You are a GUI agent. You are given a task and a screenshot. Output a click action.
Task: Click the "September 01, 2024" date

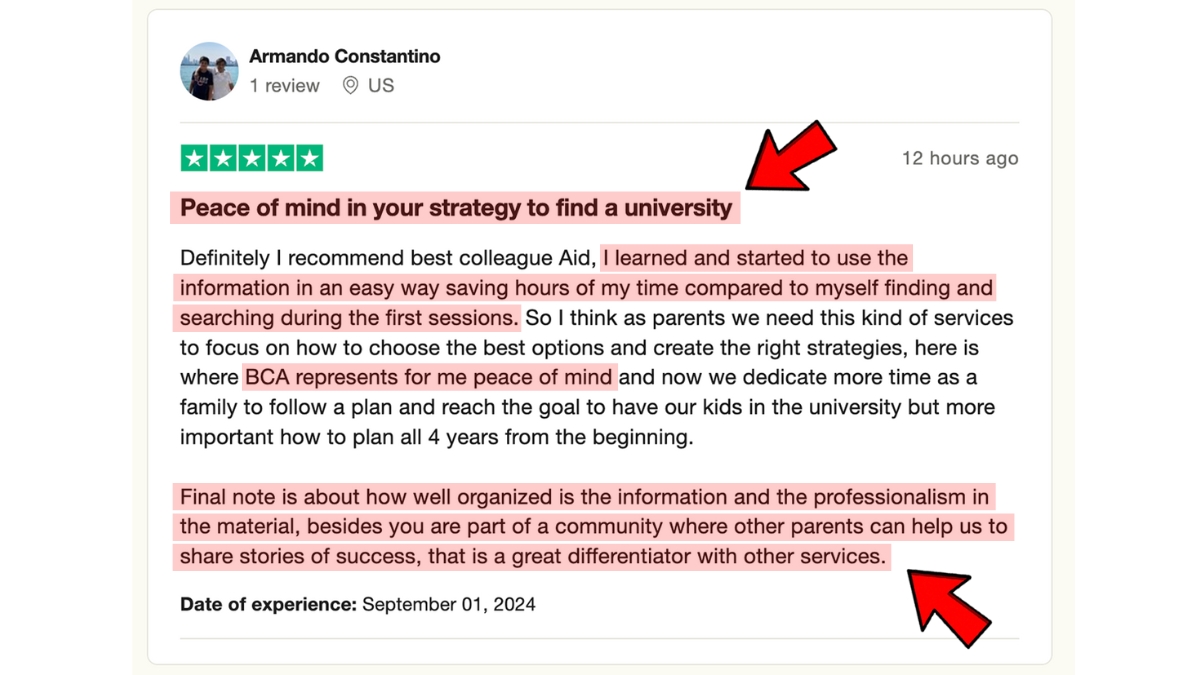(449, 604)
